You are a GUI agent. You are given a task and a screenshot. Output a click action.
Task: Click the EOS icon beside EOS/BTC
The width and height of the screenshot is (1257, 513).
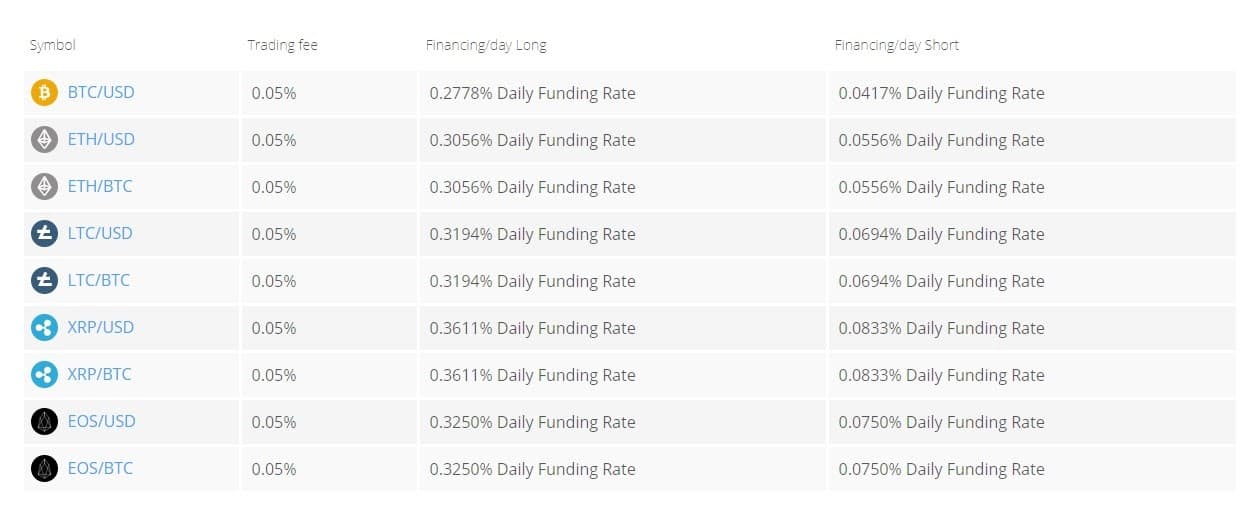44,469
